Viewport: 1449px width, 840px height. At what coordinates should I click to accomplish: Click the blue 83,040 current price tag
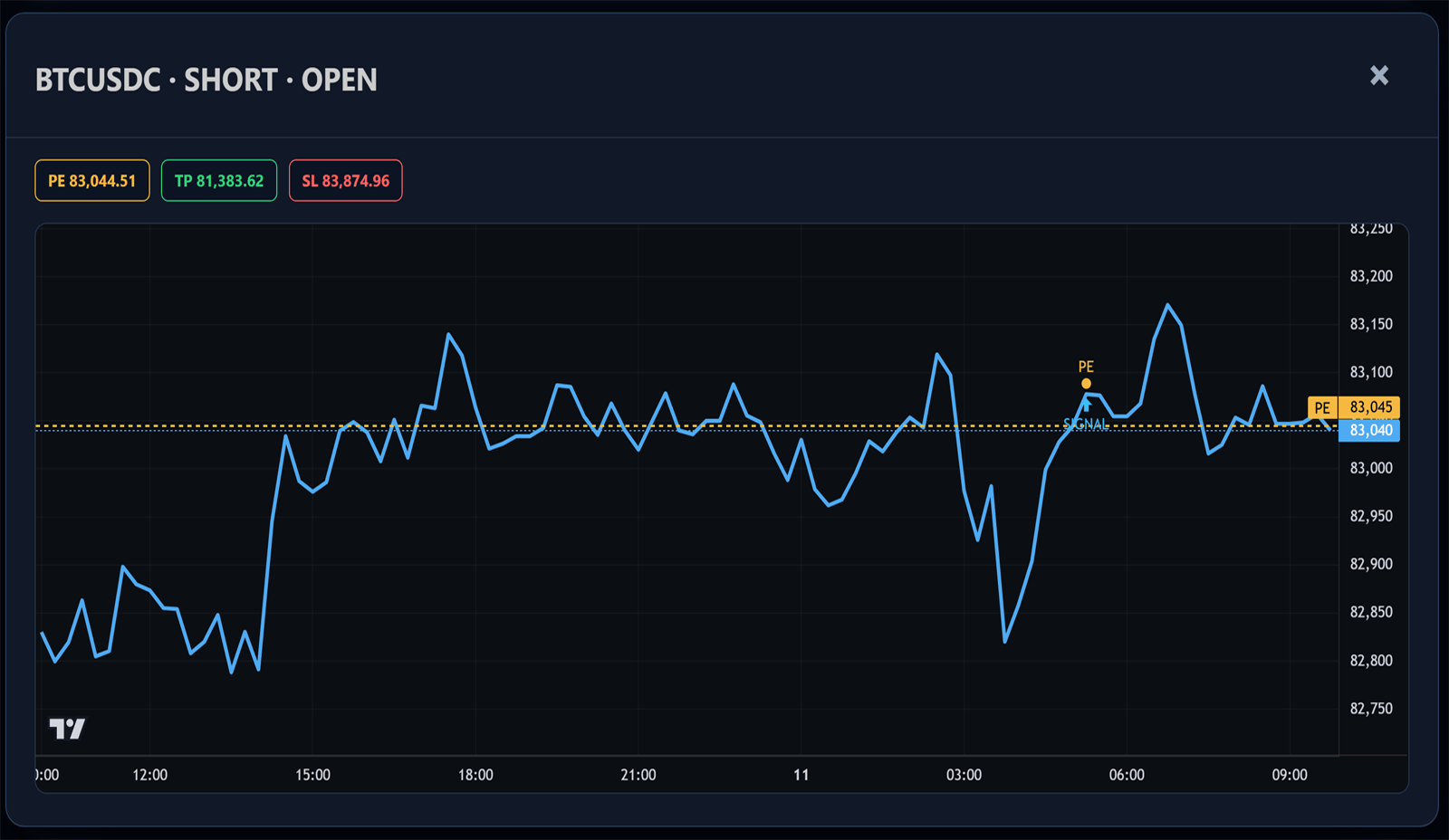pyautogui.click(x=1370, y=430)
